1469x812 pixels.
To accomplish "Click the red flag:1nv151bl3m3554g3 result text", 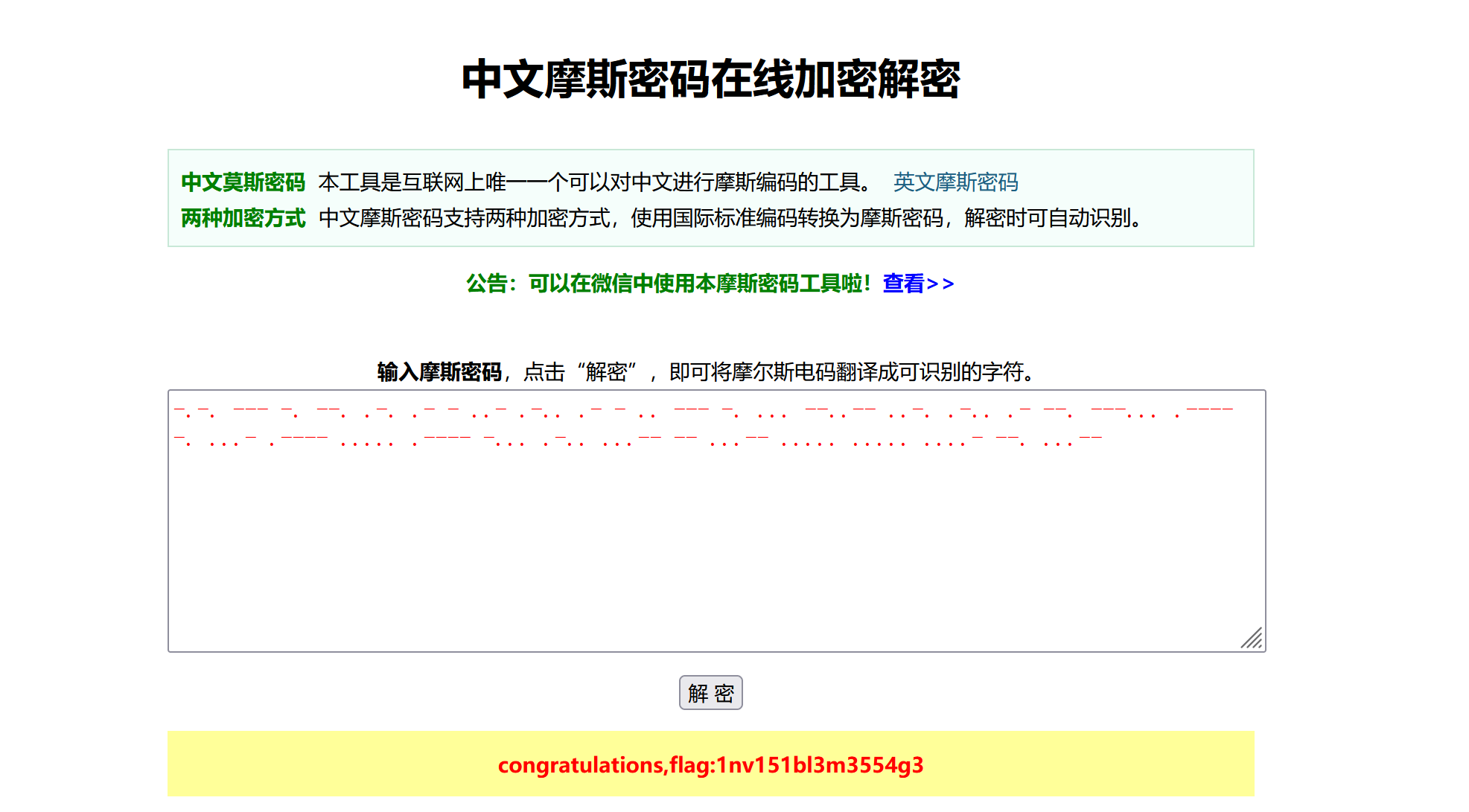I will click(797, 765).
